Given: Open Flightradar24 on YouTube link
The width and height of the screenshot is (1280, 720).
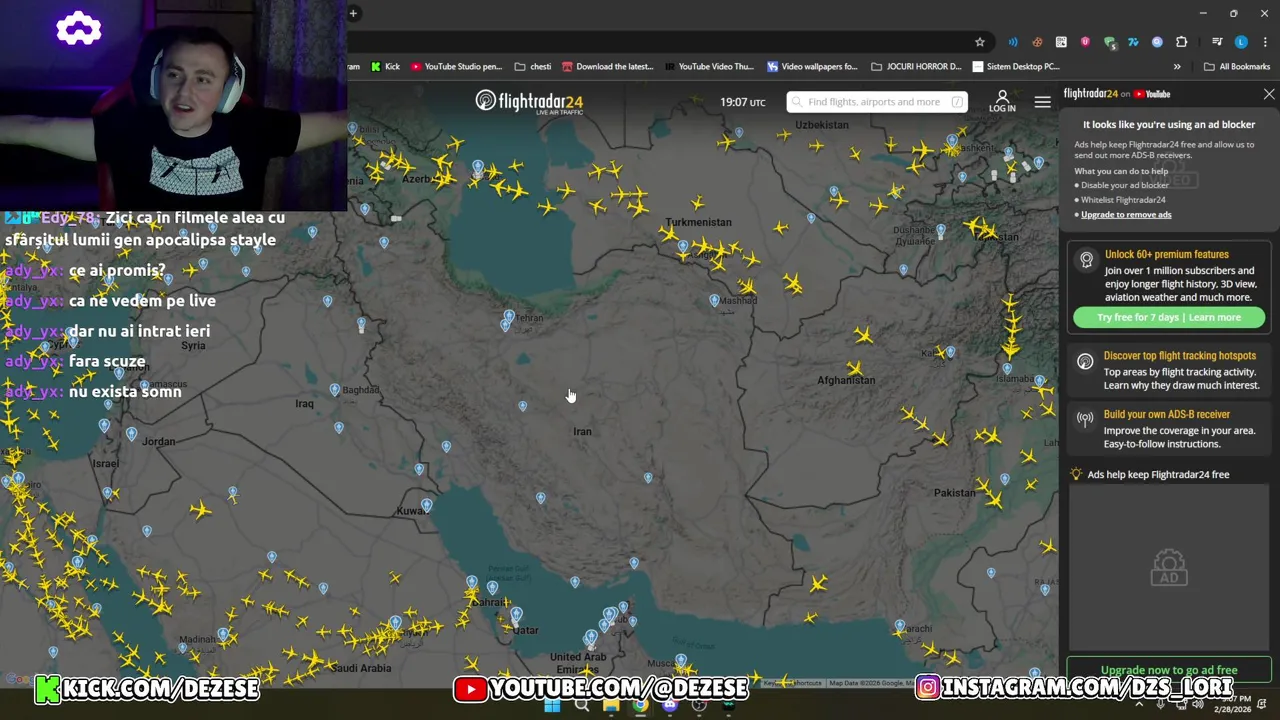Looking at the screenshot, I should (x=1117, y=94).
